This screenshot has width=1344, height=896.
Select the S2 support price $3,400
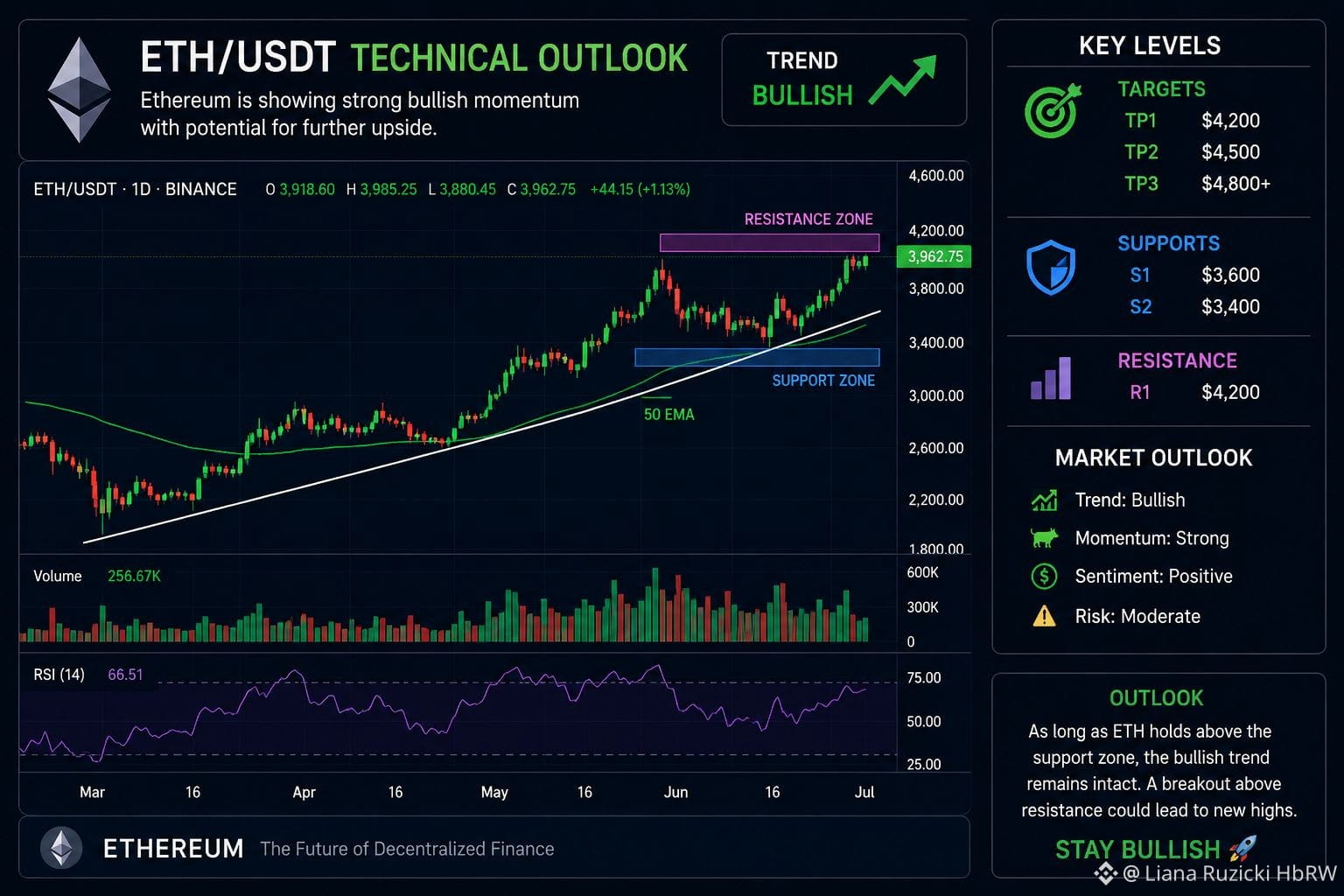[x=1231, y=306]
